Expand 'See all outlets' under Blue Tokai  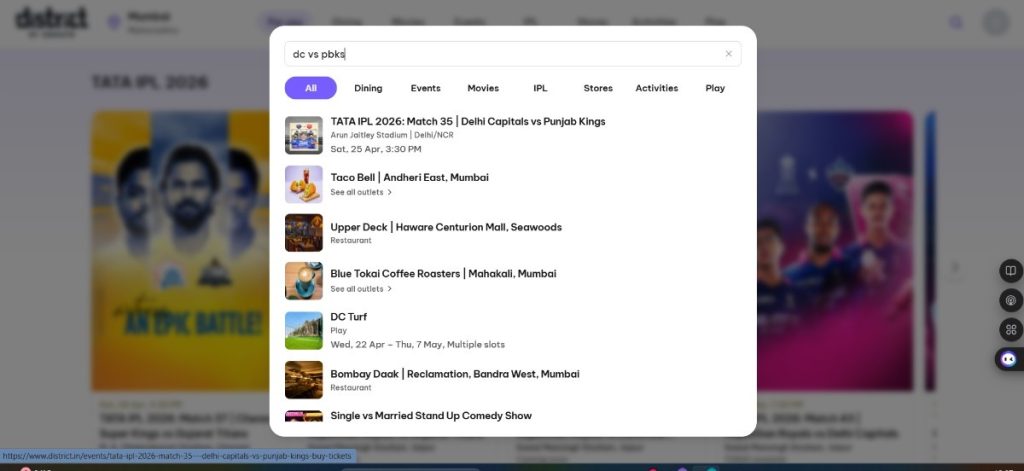tap(361, 289)
